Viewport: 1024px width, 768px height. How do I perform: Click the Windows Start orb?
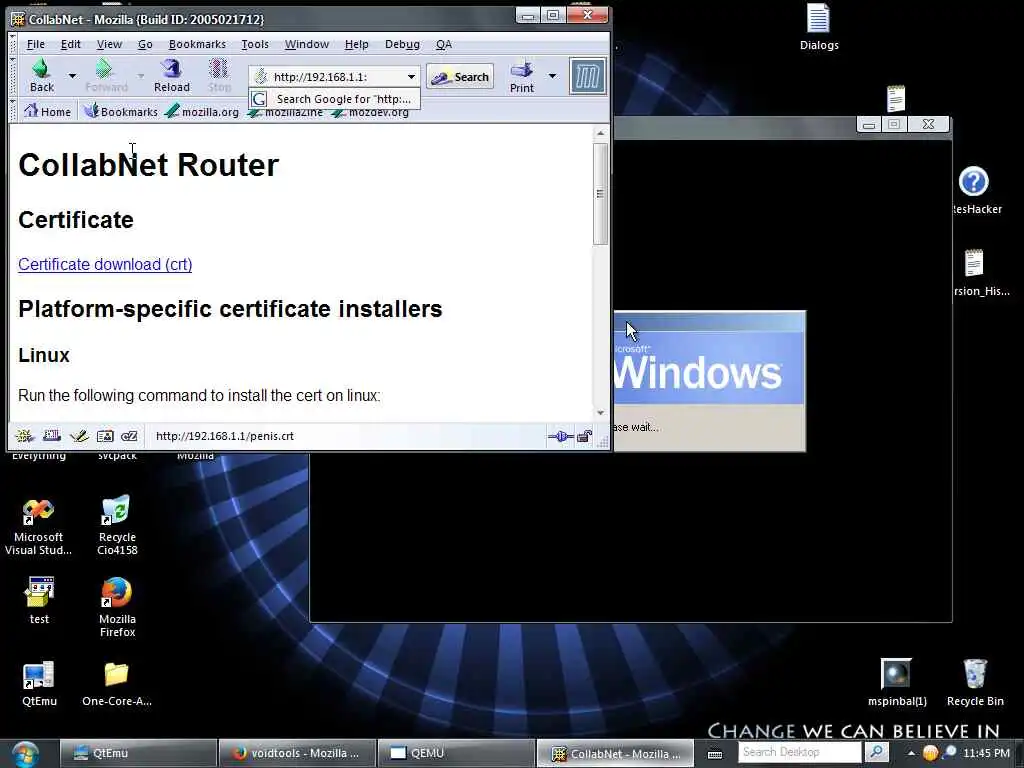(x=25, y=754)
